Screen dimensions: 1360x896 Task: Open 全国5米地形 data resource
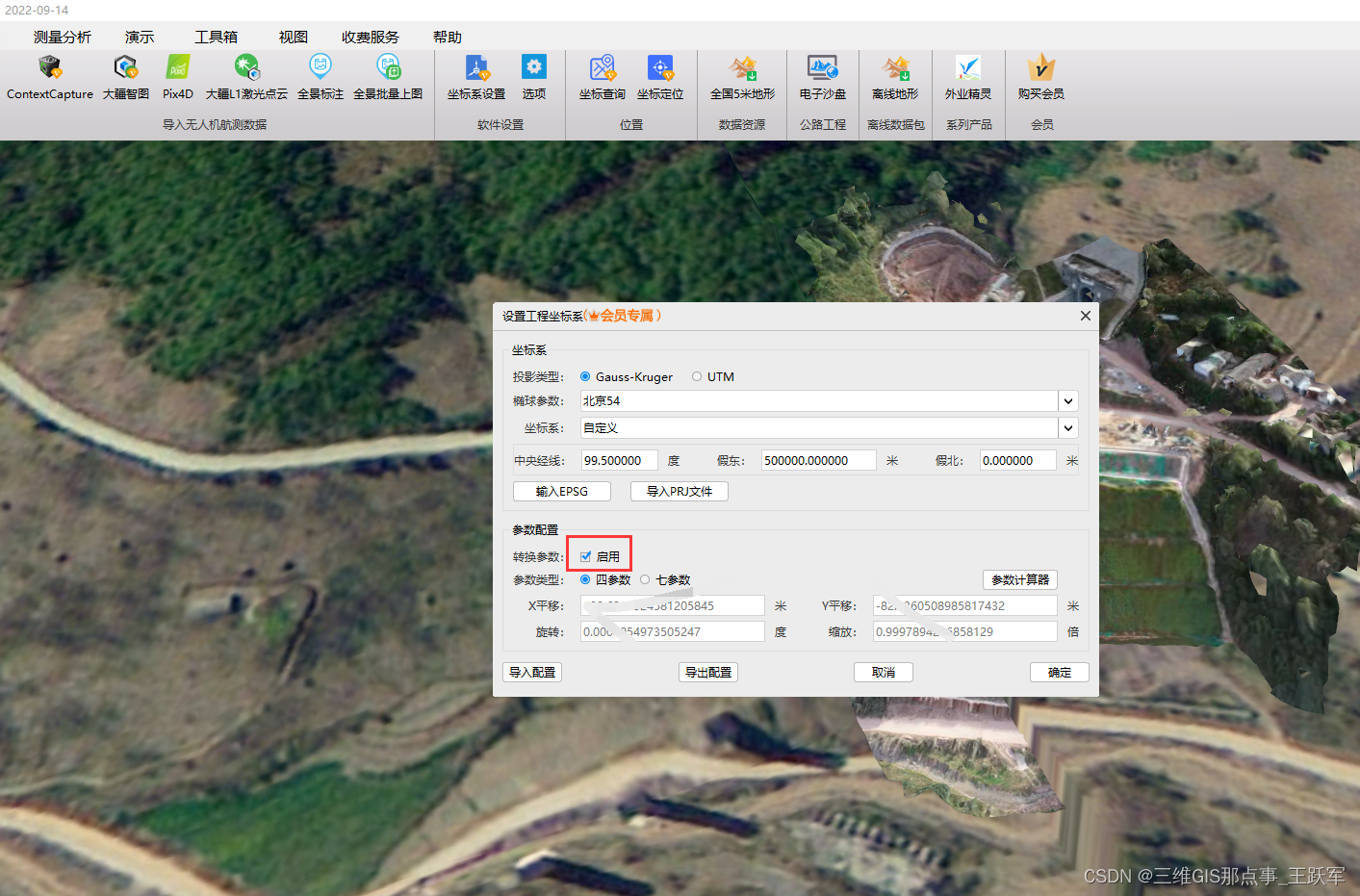click(742, 77)
